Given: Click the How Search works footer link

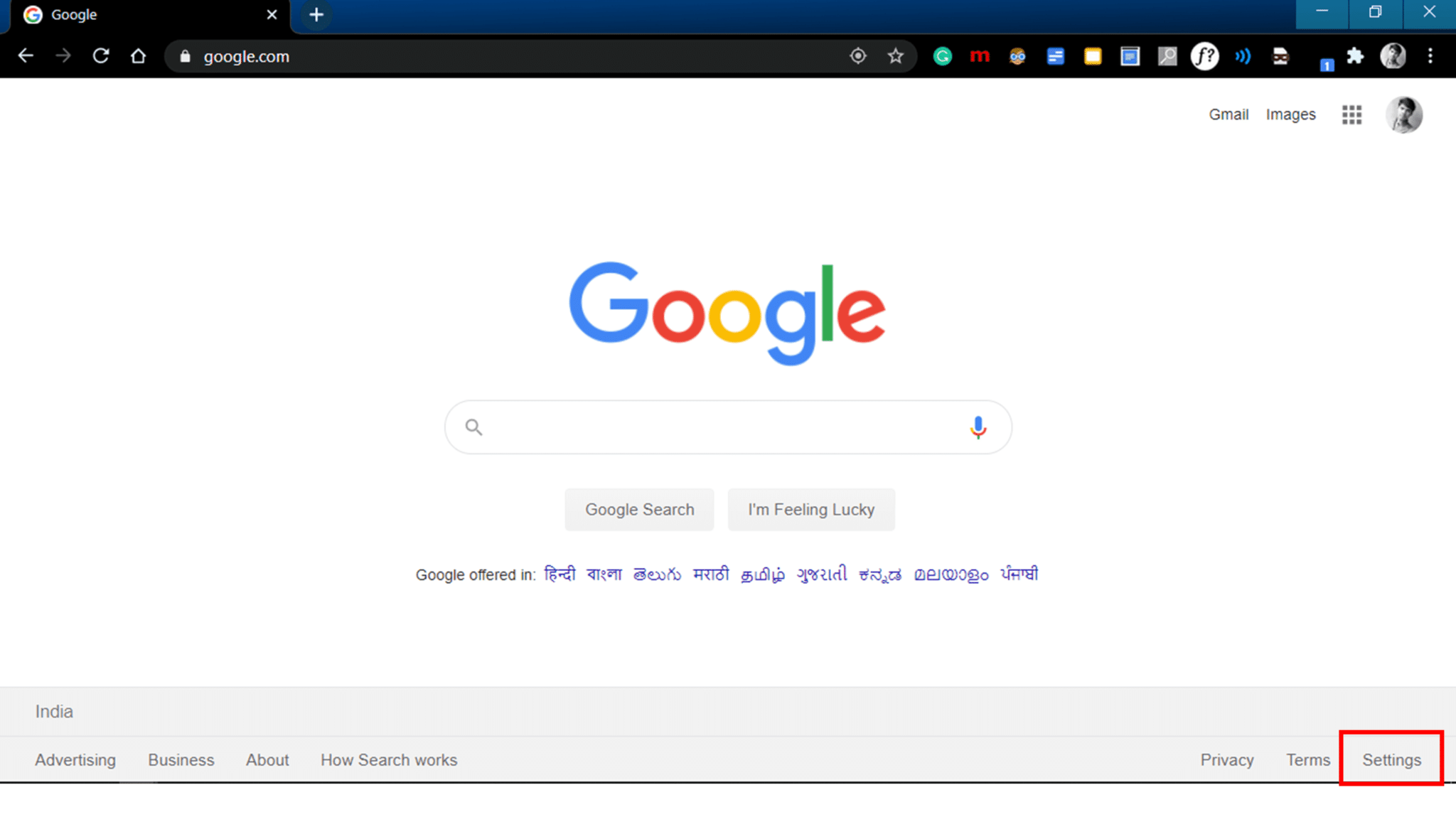Looking at the screenshot, I should click(x=389, y=760).
